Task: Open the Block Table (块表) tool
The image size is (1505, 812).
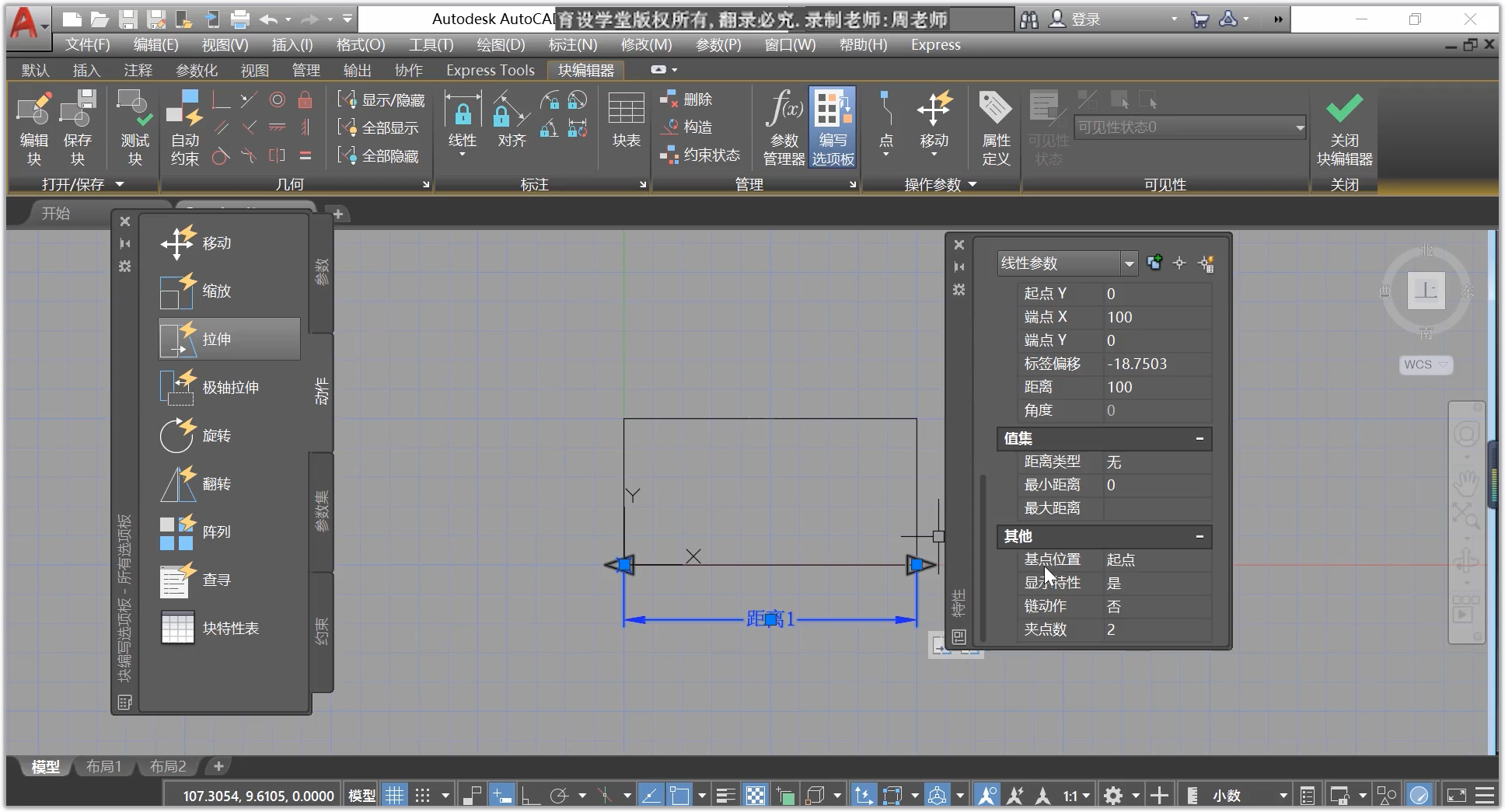Action: pyautogui.click(x=627, y=120)
